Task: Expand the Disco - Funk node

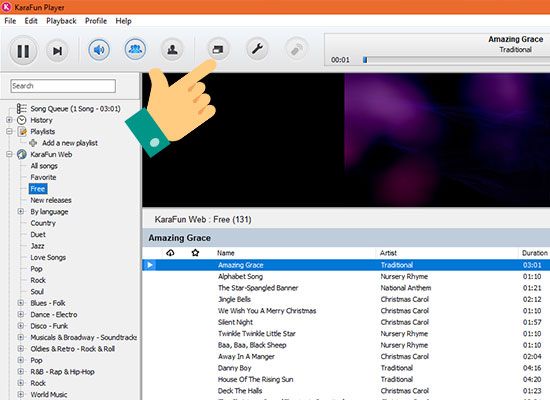Action: click(x=21, y=326)
